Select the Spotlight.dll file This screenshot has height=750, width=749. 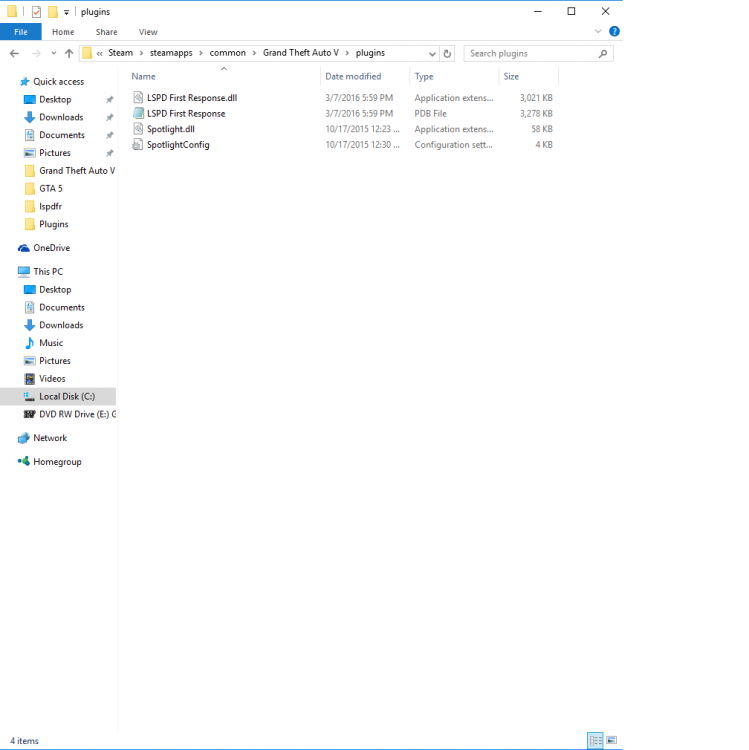171,129
